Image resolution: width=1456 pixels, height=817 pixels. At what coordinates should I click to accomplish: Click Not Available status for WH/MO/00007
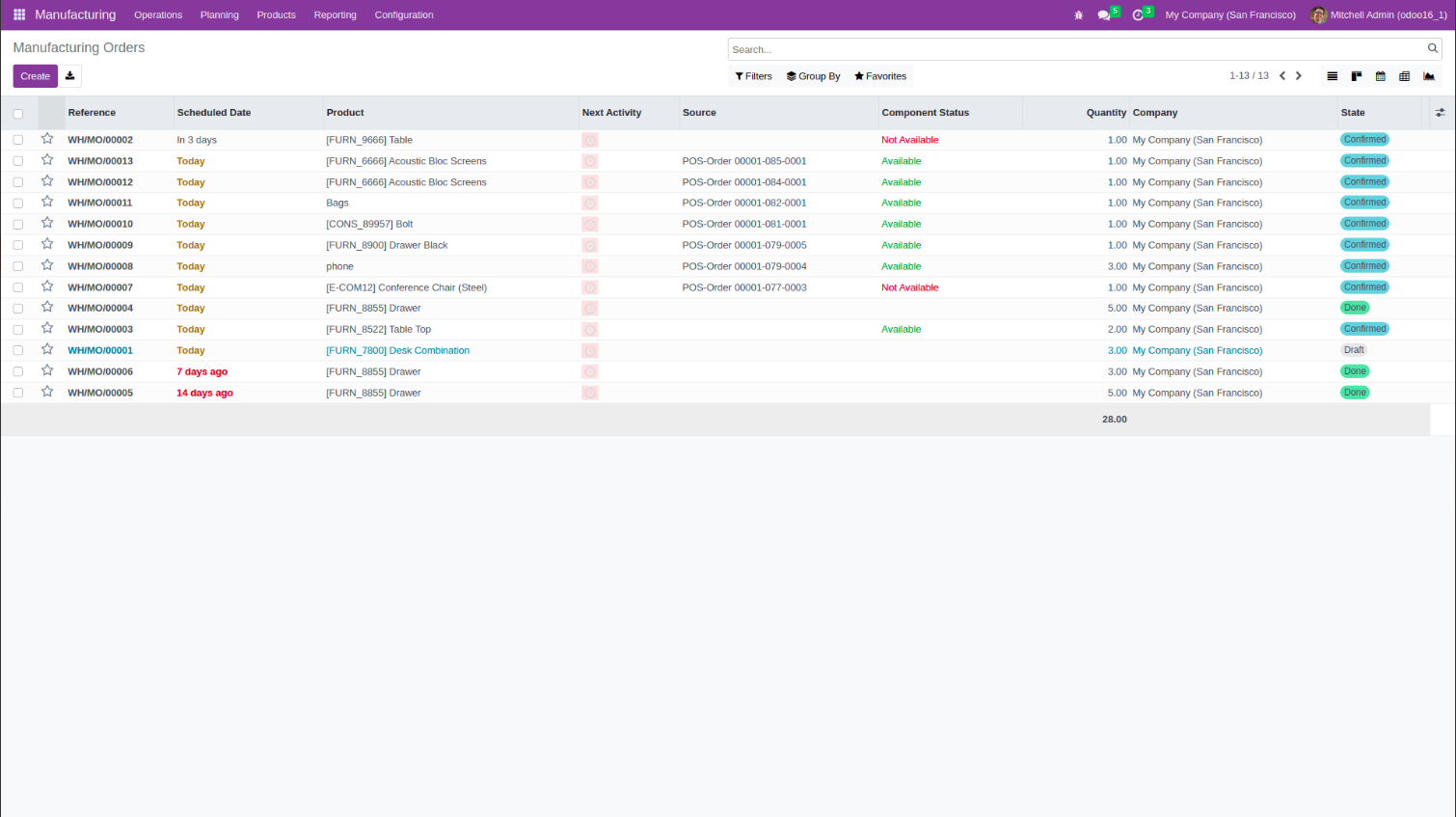tap(909, 287)
